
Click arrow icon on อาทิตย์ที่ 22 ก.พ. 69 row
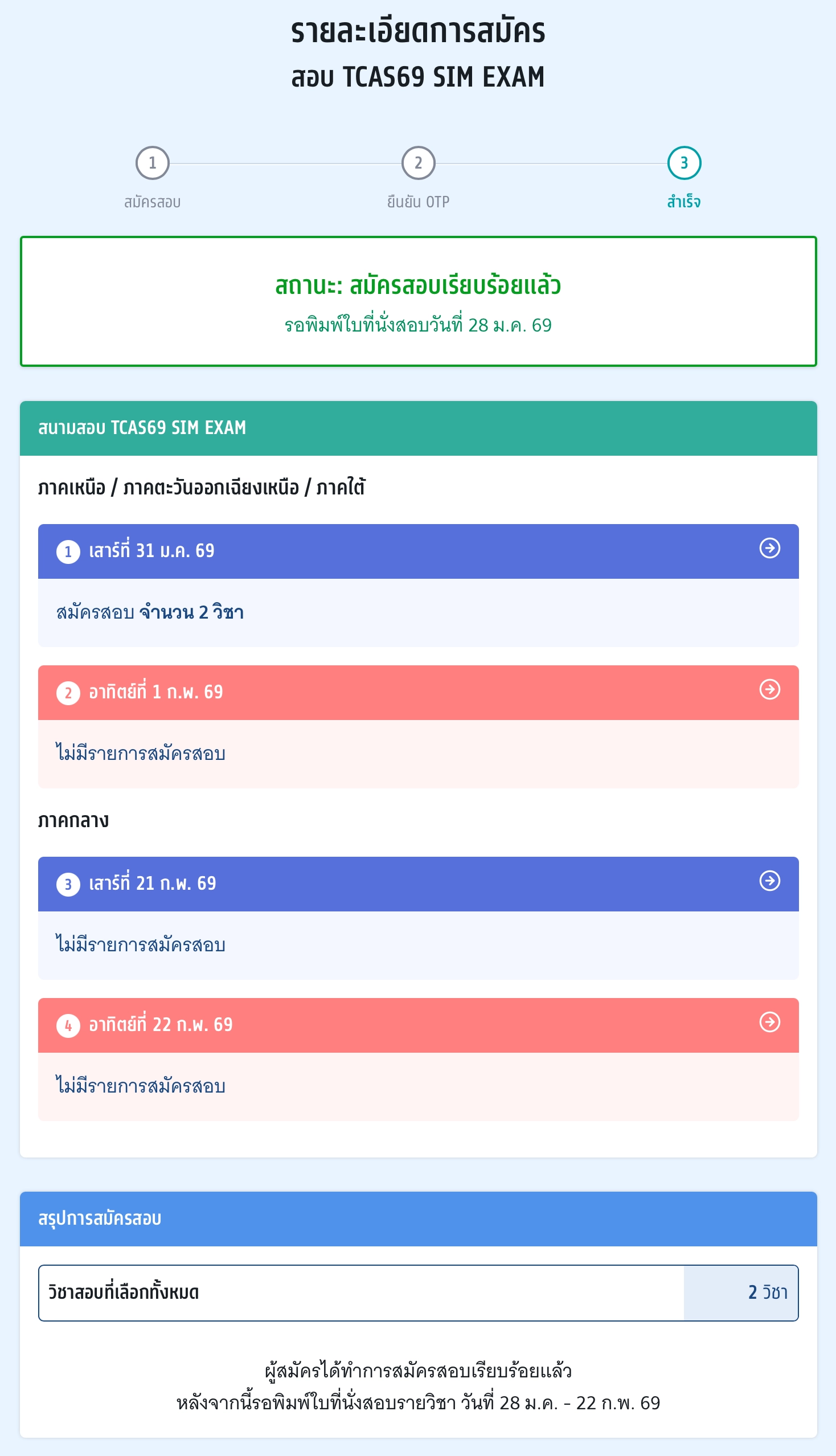pyautogui.click(x=769, y=1022)
